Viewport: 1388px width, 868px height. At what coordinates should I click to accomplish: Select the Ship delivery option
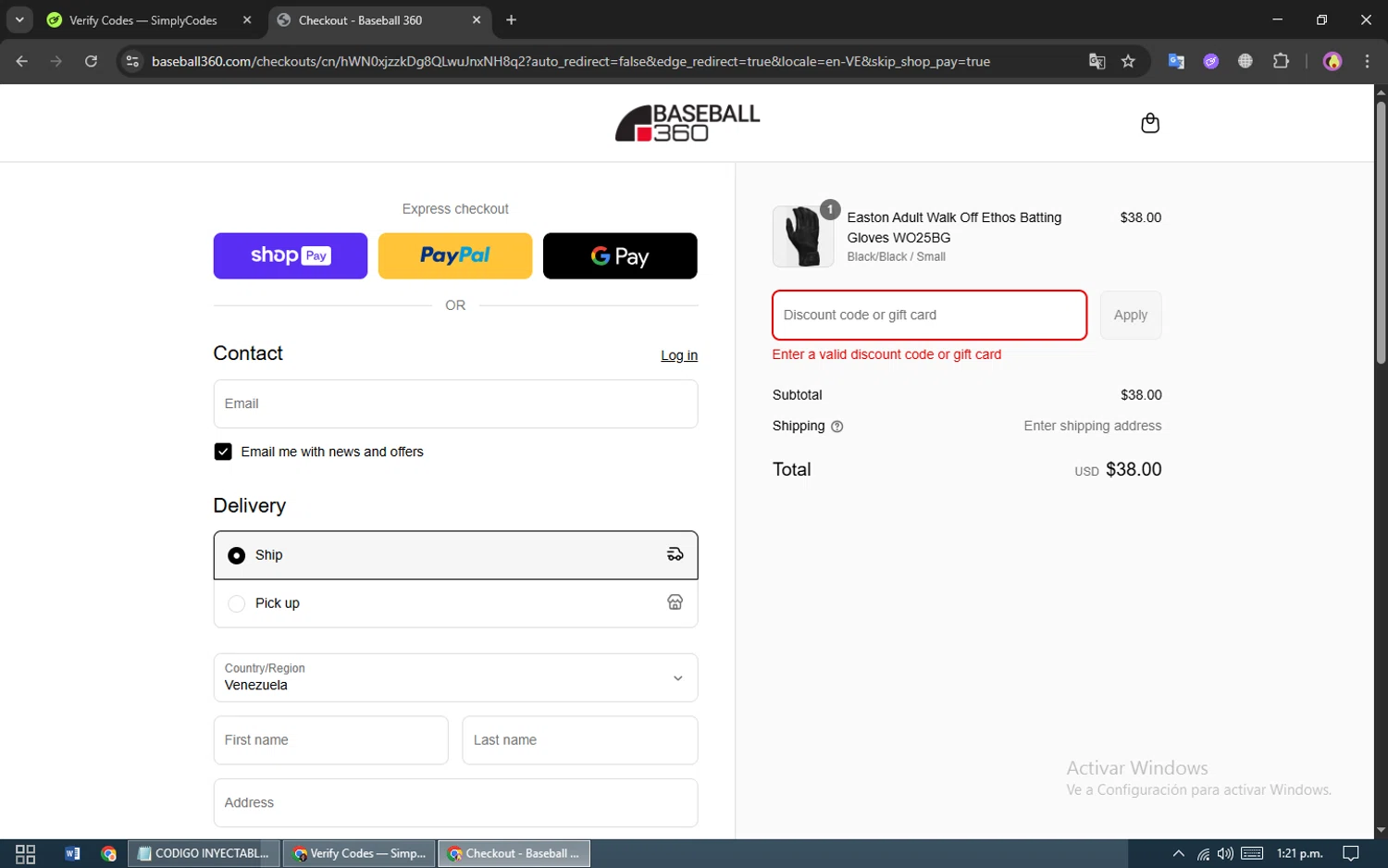pos(455,555)
